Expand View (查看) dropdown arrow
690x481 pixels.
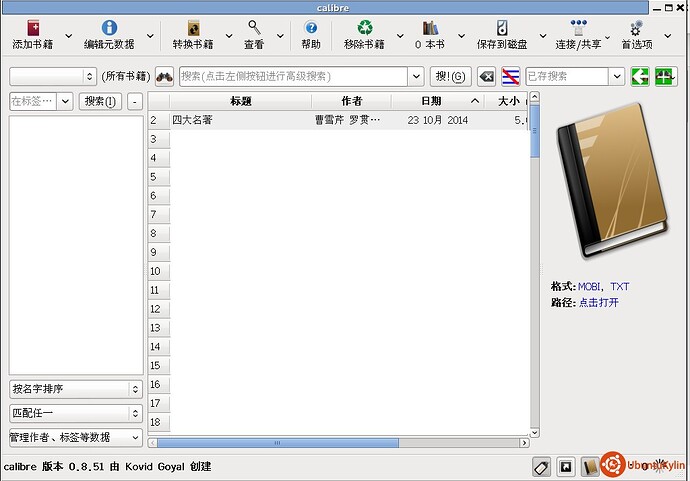point(280,36)
